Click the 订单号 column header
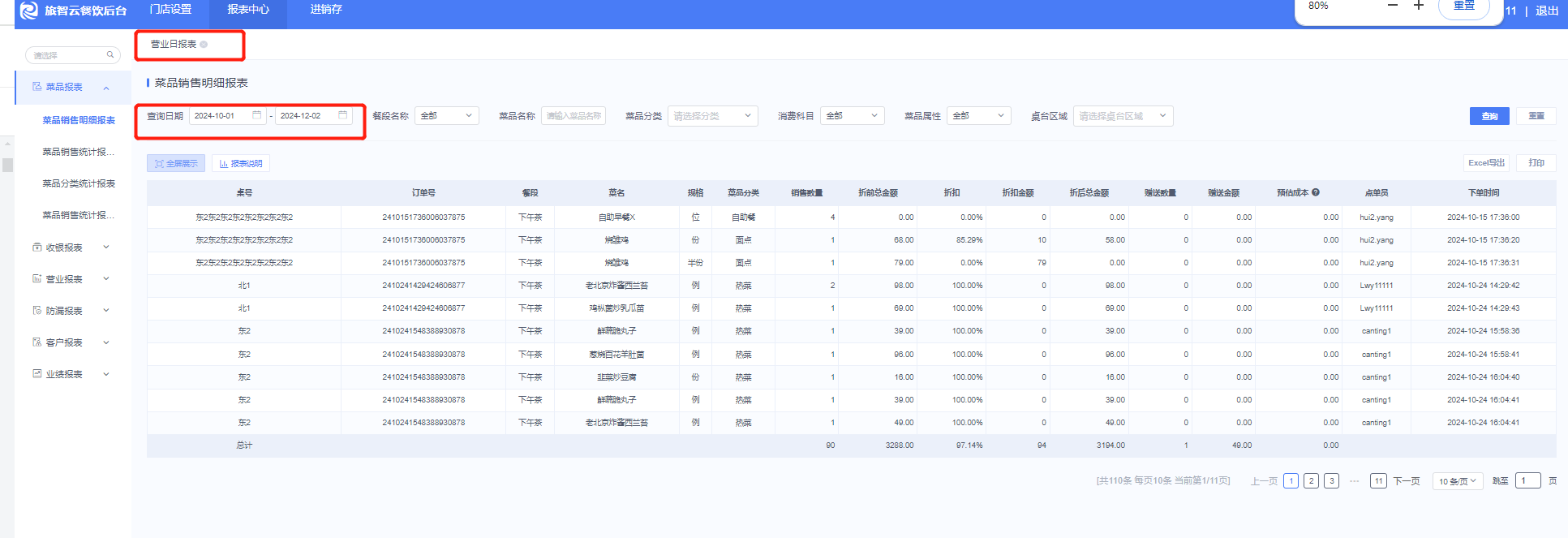Viewport: 1568px width, 538px height. (423, 192)
